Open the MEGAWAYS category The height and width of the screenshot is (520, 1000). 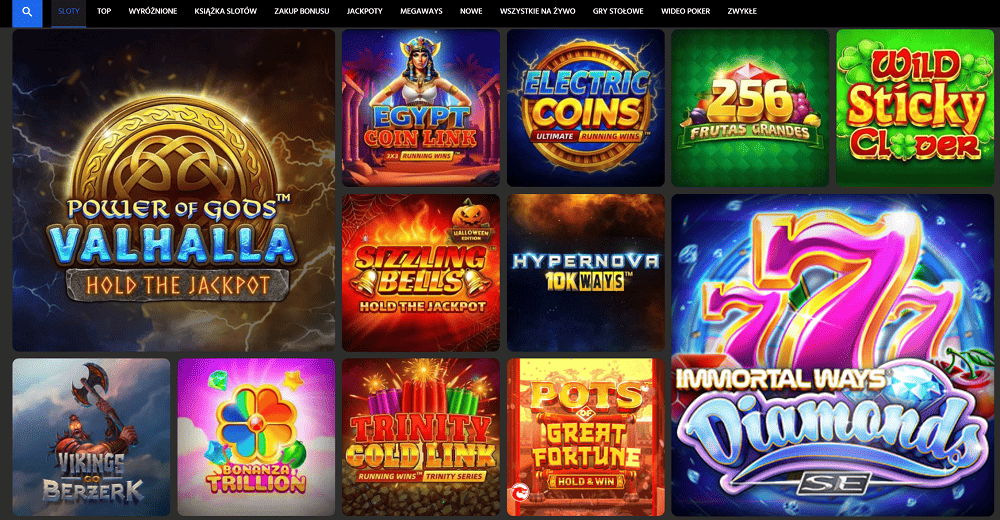(x=421, y=11)
